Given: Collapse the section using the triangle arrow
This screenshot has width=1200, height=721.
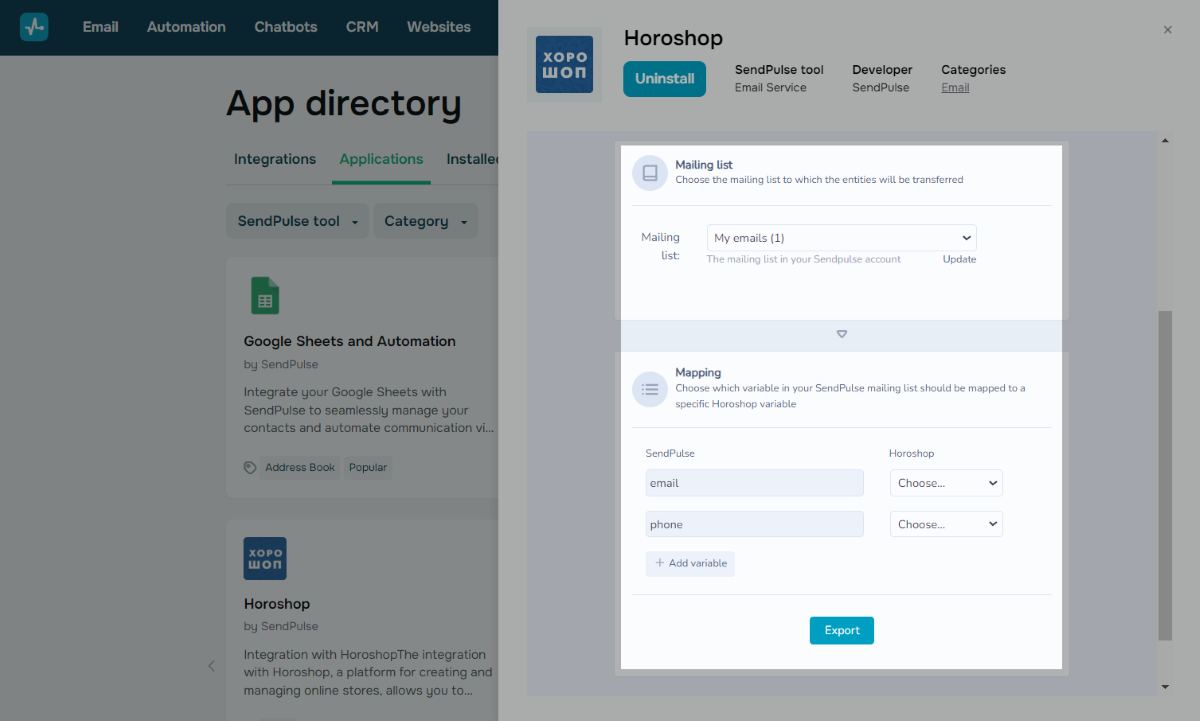Looking at the screenshot, I should (x=842, y=334).
